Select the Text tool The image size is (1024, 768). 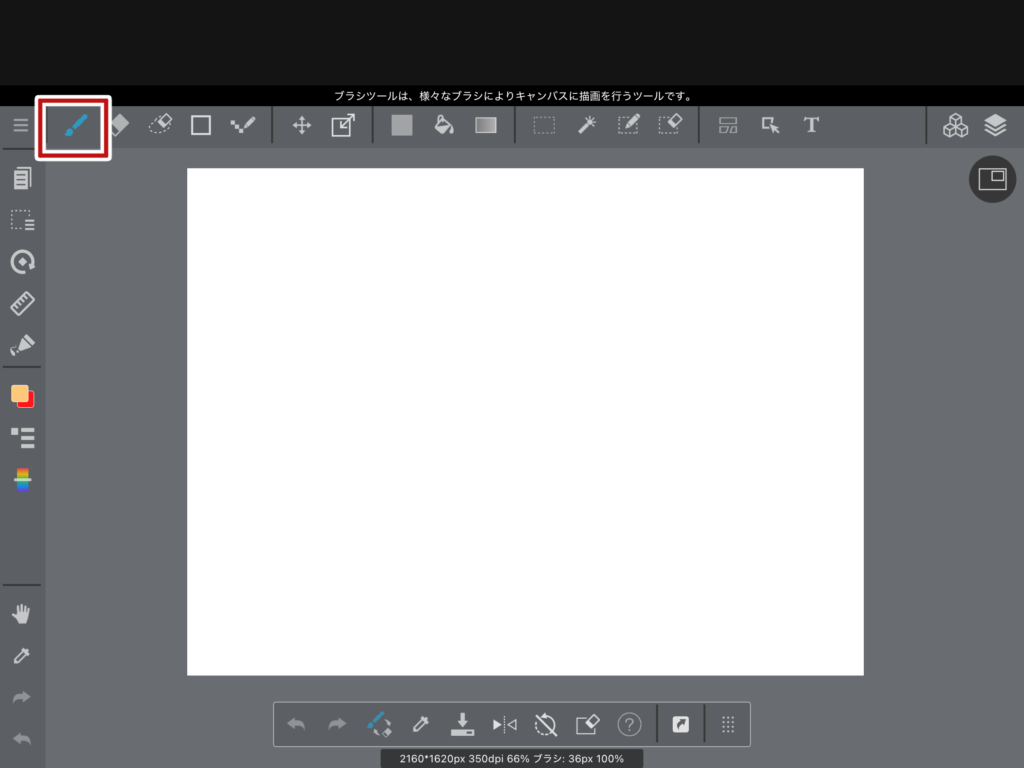pyautogui.click(x=811, y=125)
